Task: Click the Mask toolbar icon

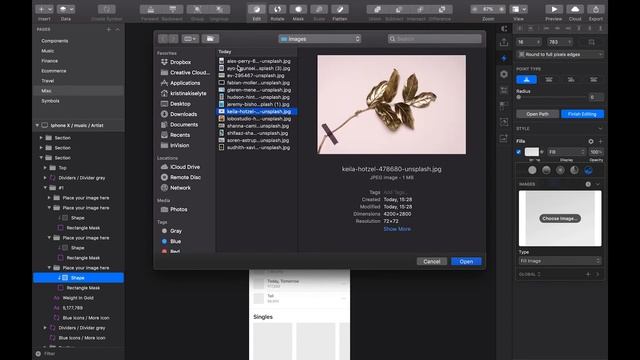Action: (298, 9)
